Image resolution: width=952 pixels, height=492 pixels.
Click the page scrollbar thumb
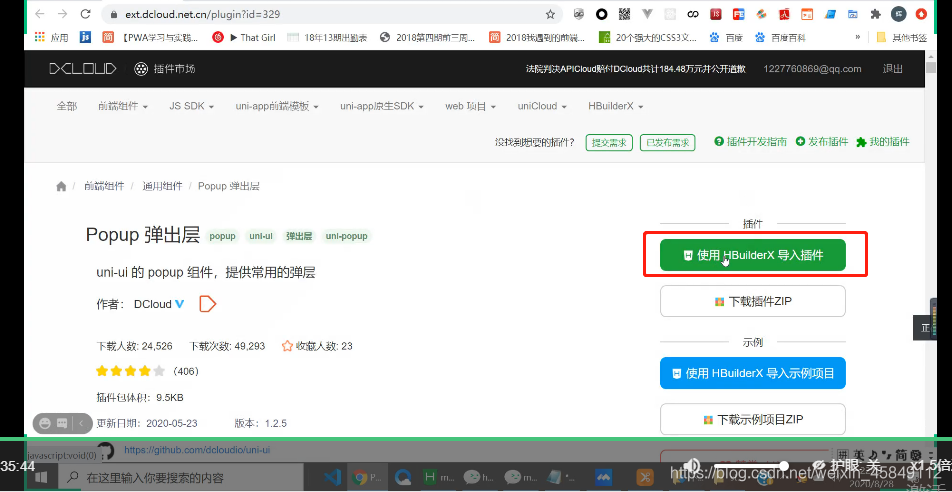coord(931,66)
